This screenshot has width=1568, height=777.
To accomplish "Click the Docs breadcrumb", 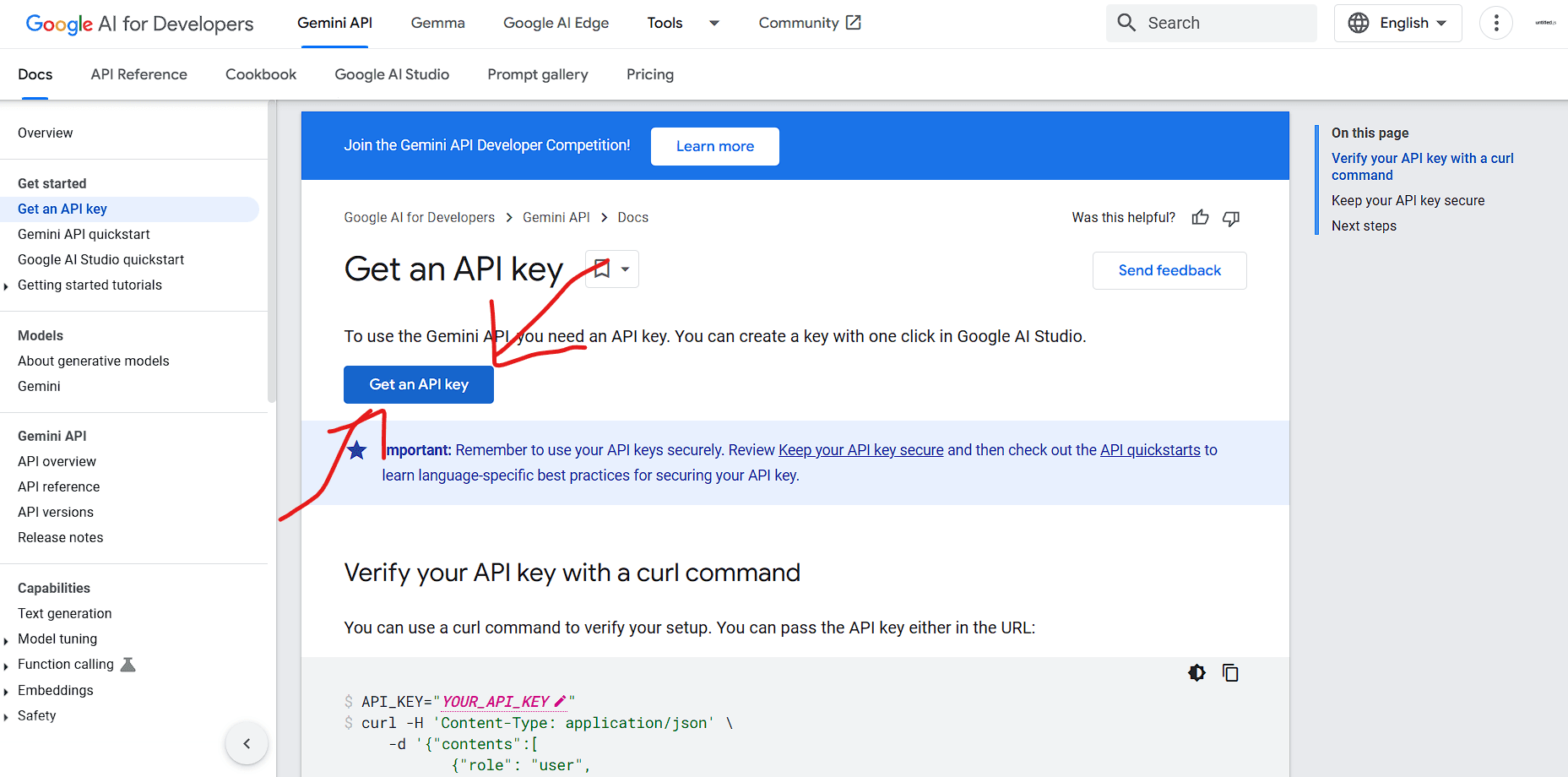I will coord(632,217).
